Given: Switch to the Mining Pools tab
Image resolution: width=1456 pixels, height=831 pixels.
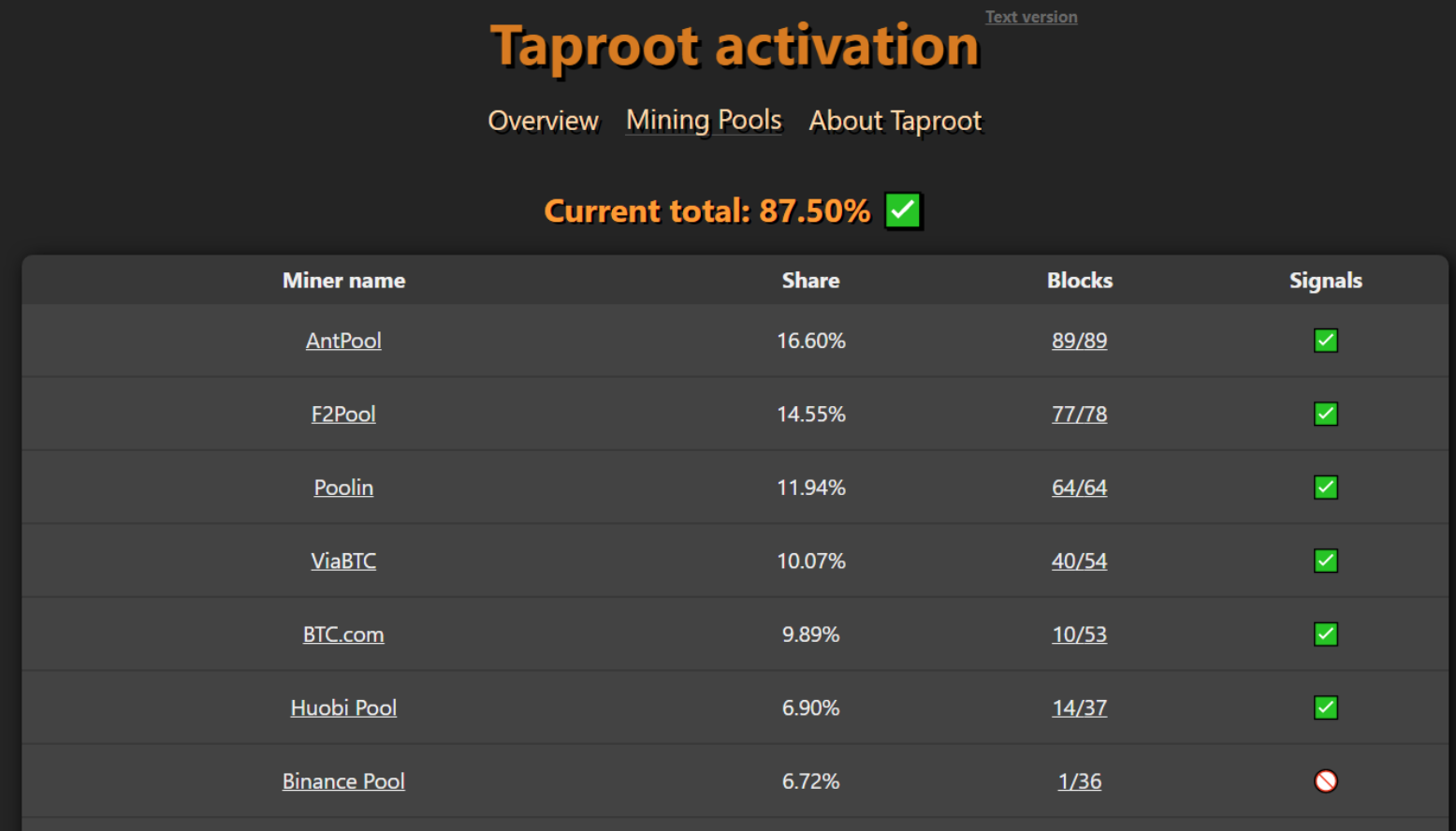Looking at the screenshot, I should tap(704, 121).
